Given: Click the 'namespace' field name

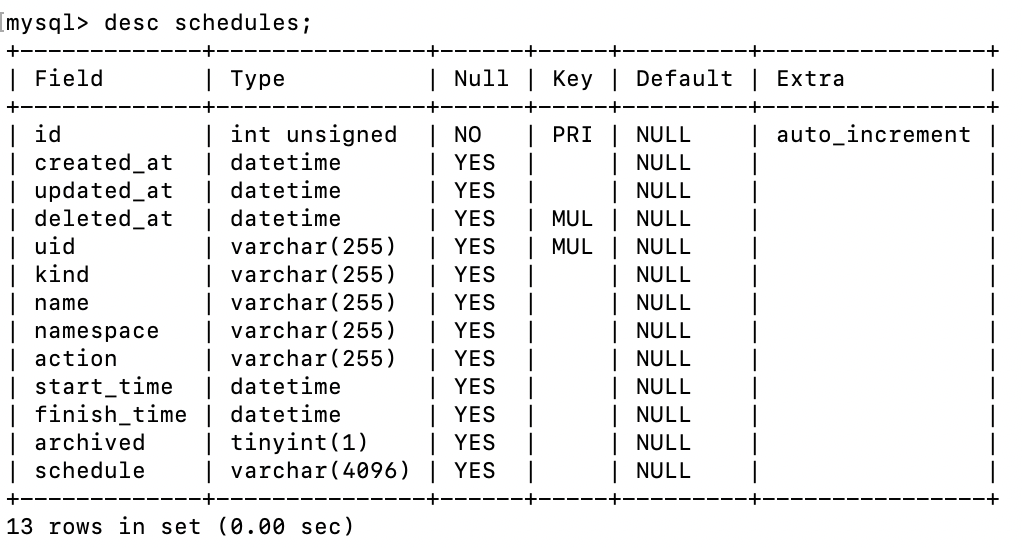Looking at the screenshot, I should [x=96, y=331].
